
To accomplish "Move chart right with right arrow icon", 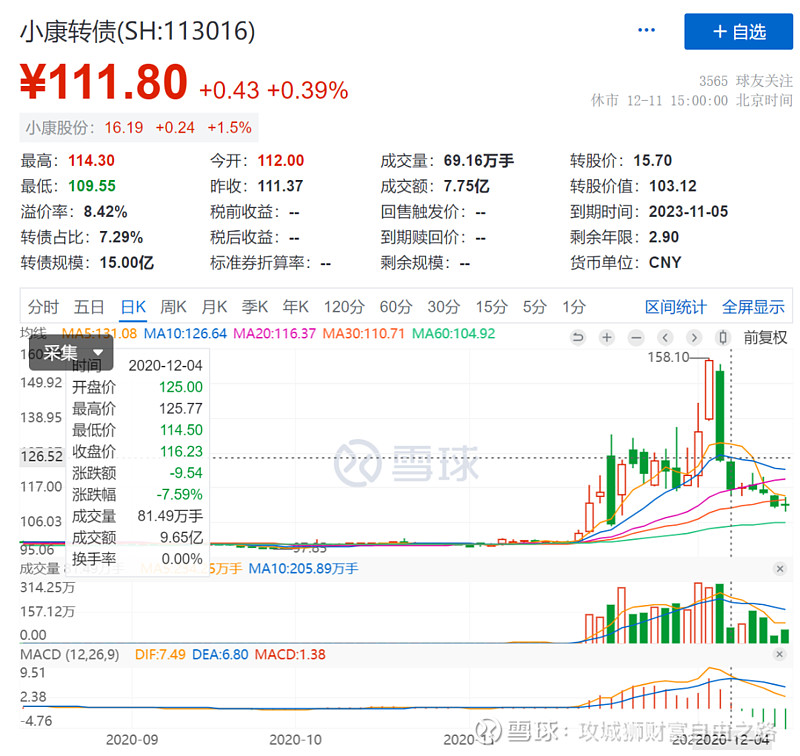I will (x=694, y=337).
